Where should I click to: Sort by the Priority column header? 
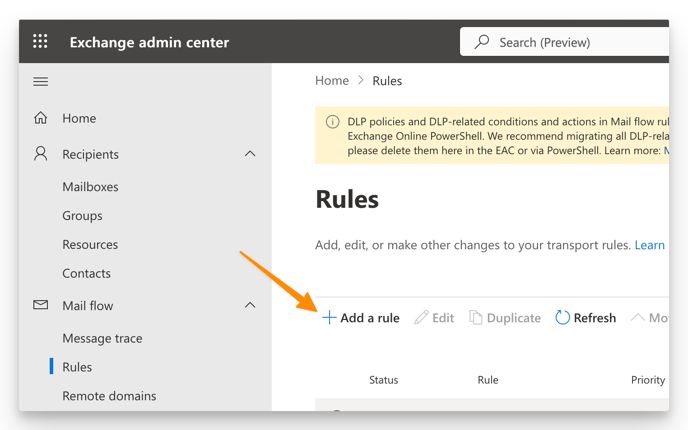click(648, 380)
